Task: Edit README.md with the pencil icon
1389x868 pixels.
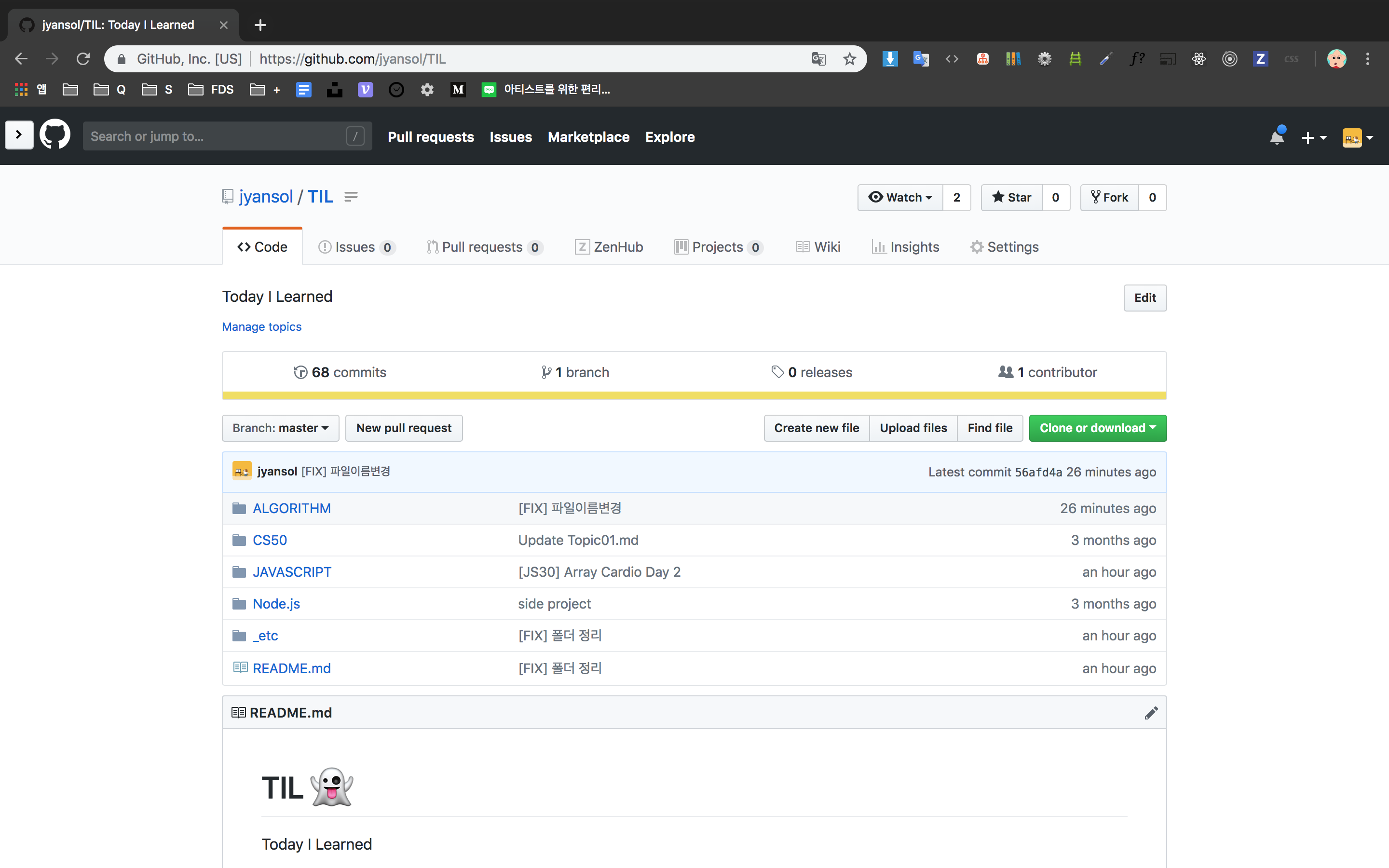Action: click(1151, 712)
